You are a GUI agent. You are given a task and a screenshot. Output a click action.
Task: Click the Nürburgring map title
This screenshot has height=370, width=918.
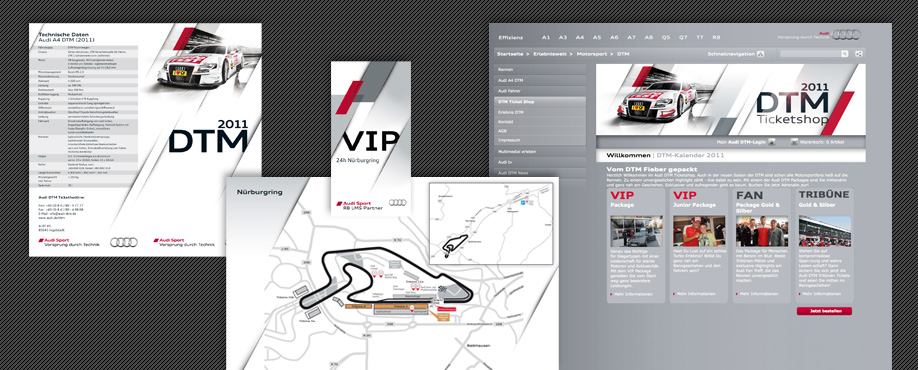point(259,191)
